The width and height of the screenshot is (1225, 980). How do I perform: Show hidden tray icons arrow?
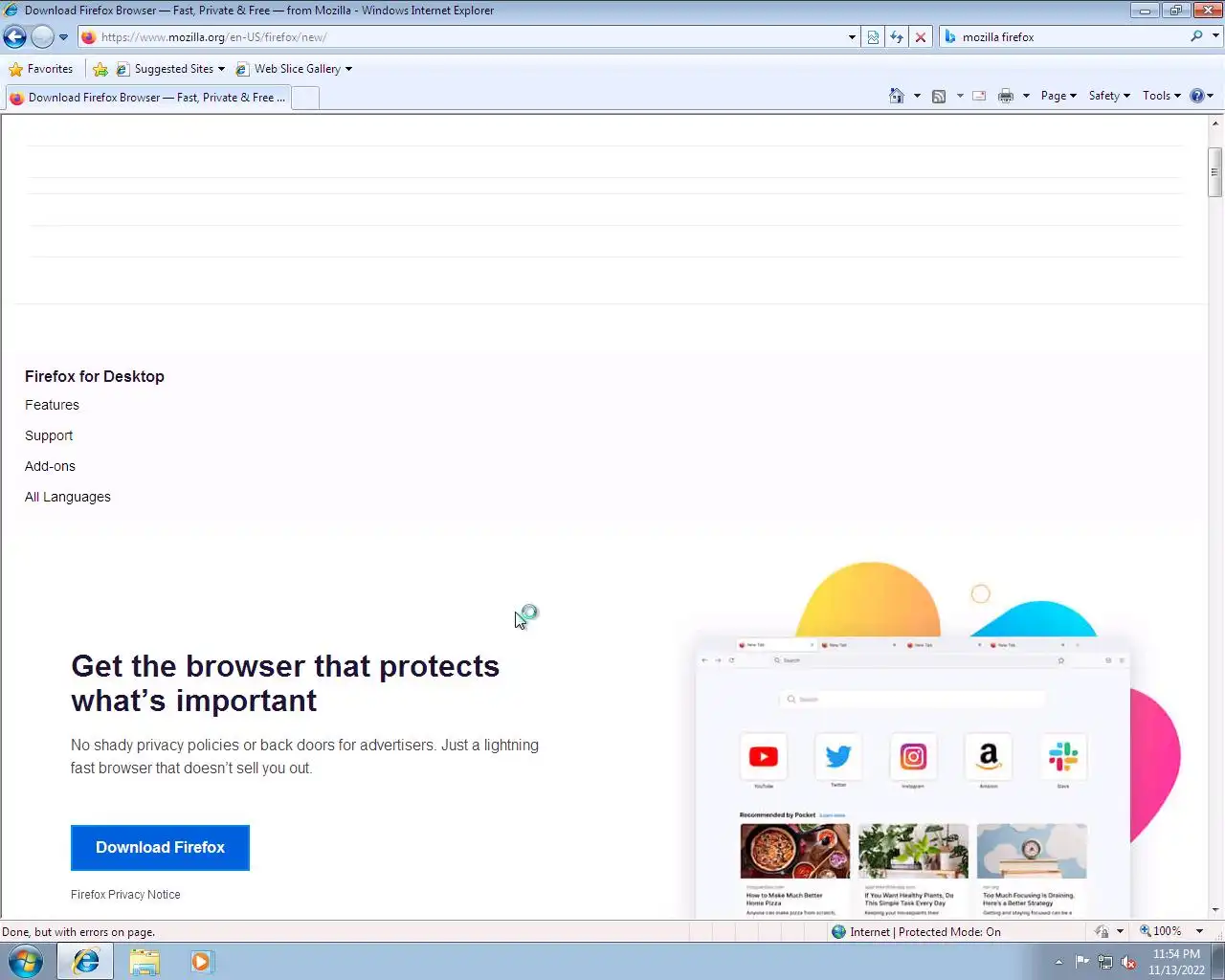click(x=1058, y=962)
